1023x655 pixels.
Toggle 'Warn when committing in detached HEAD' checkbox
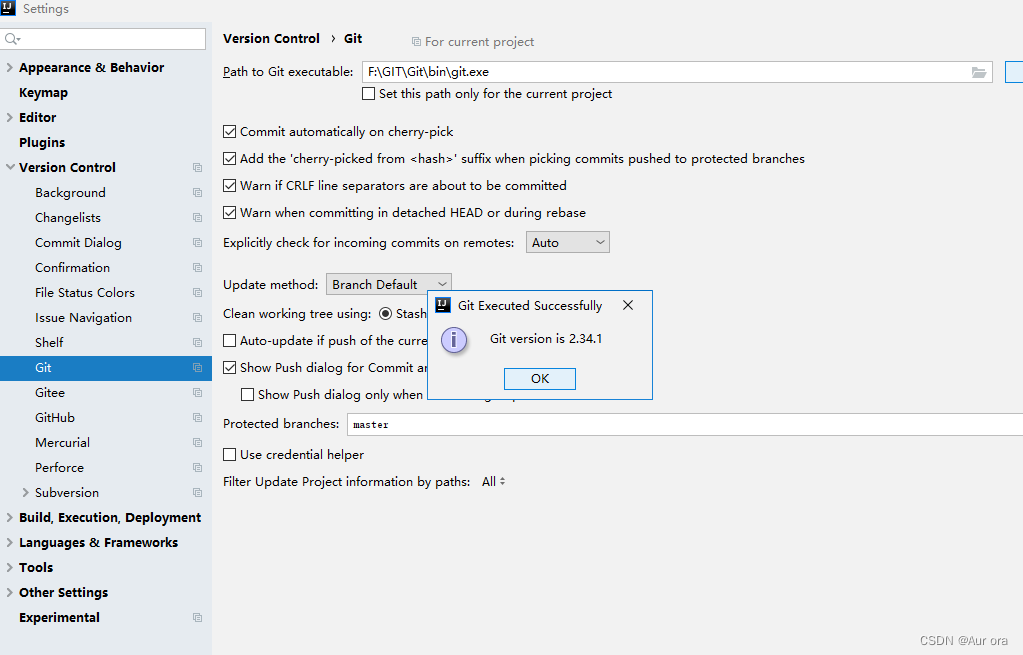click(230, 213)
